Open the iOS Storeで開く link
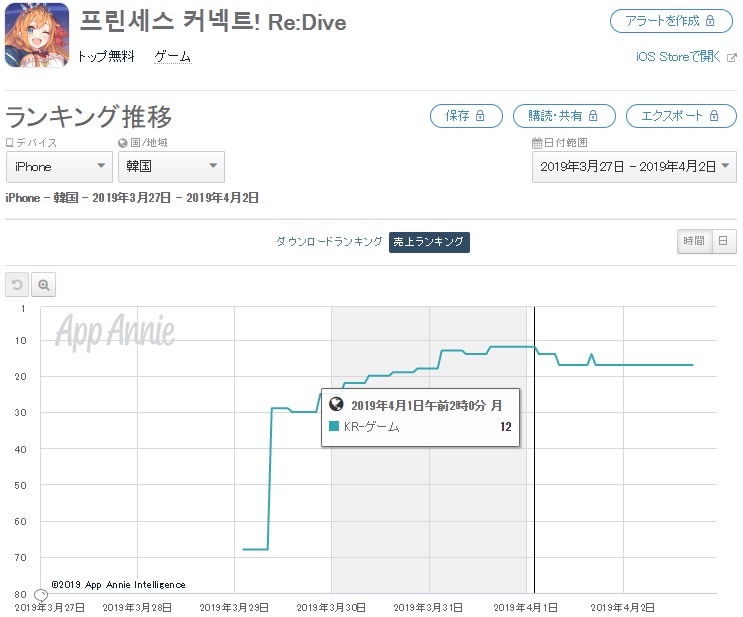Screen dimensions: 743x617 (x=678, y=57)
